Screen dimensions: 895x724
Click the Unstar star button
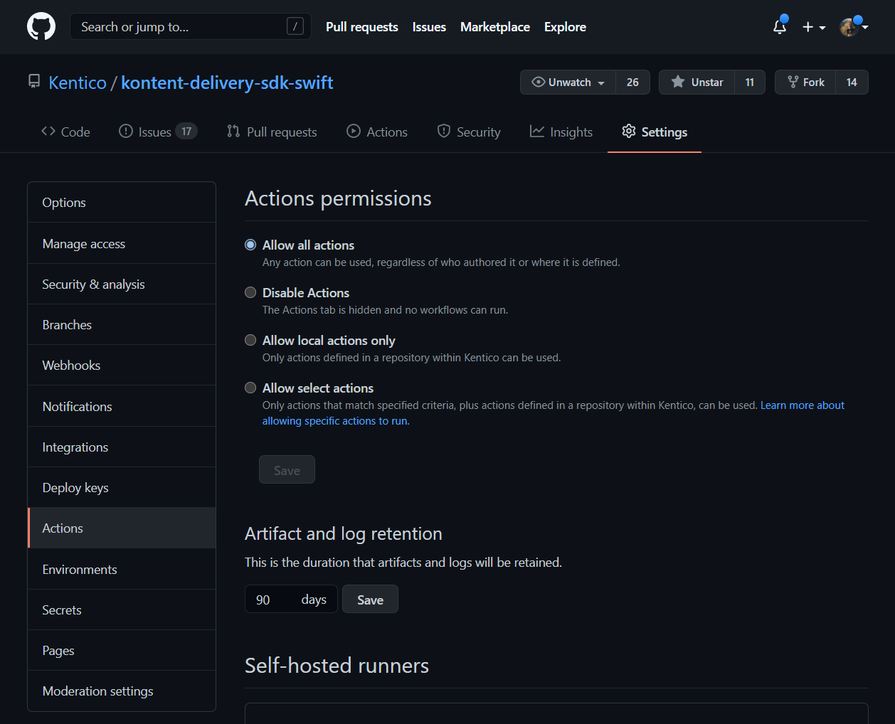pyautogui.click(x=697, y=82)
